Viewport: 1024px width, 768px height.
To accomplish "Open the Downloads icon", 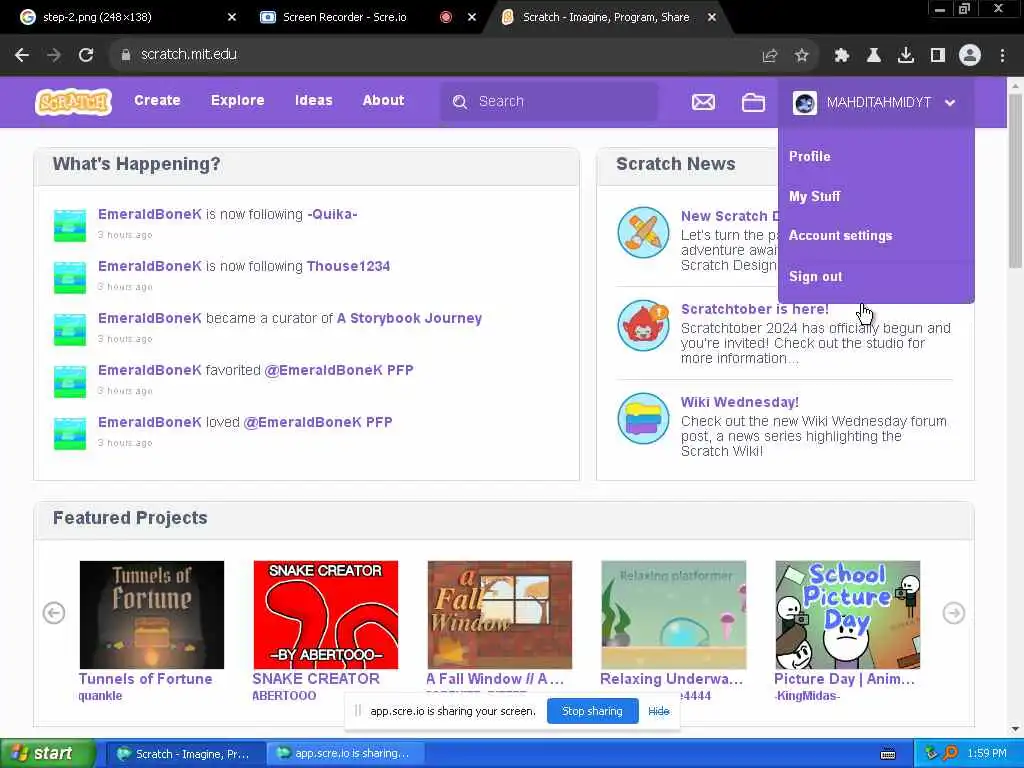I will click(906, 56).
